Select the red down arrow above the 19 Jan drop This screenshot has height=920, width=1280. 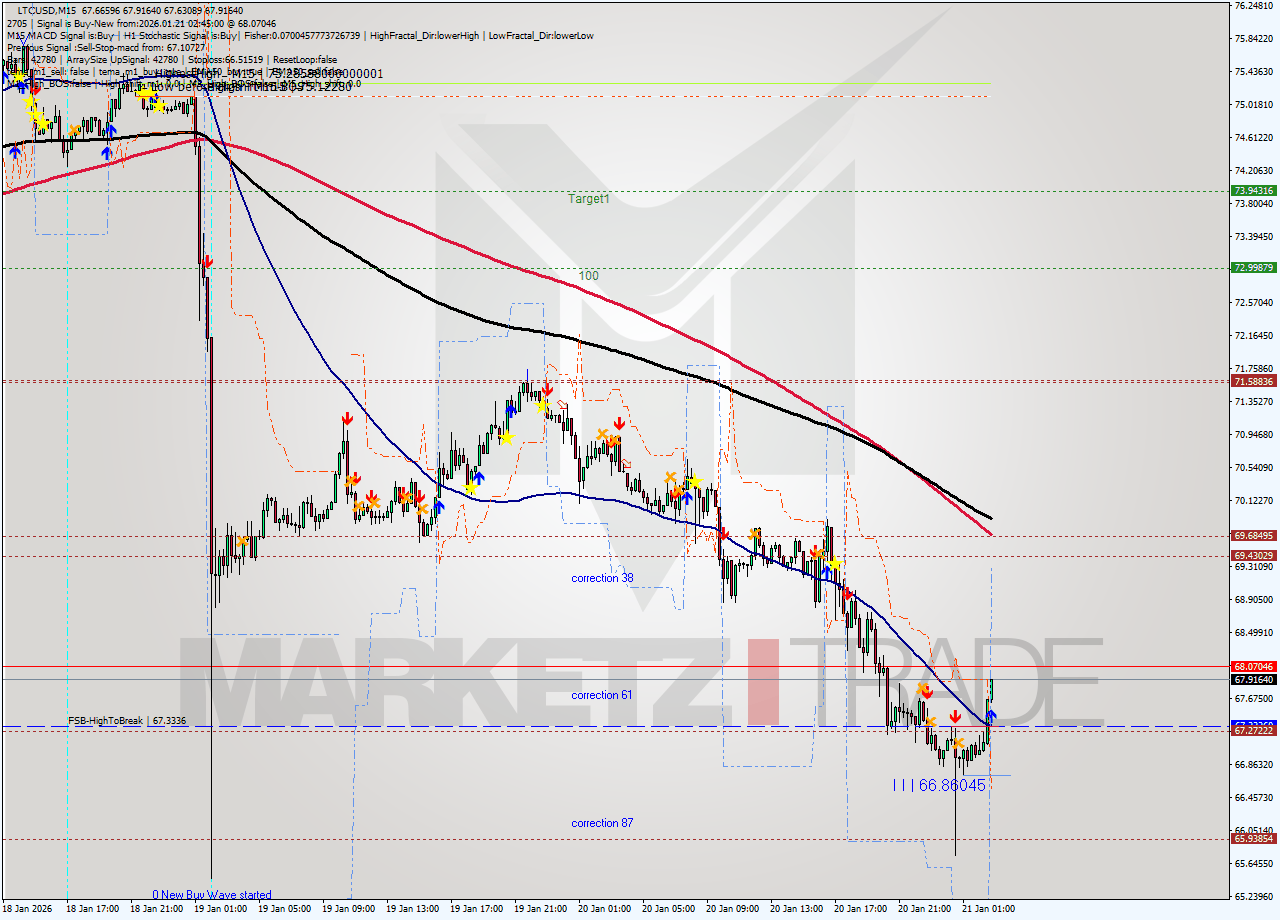coord(207,261)
